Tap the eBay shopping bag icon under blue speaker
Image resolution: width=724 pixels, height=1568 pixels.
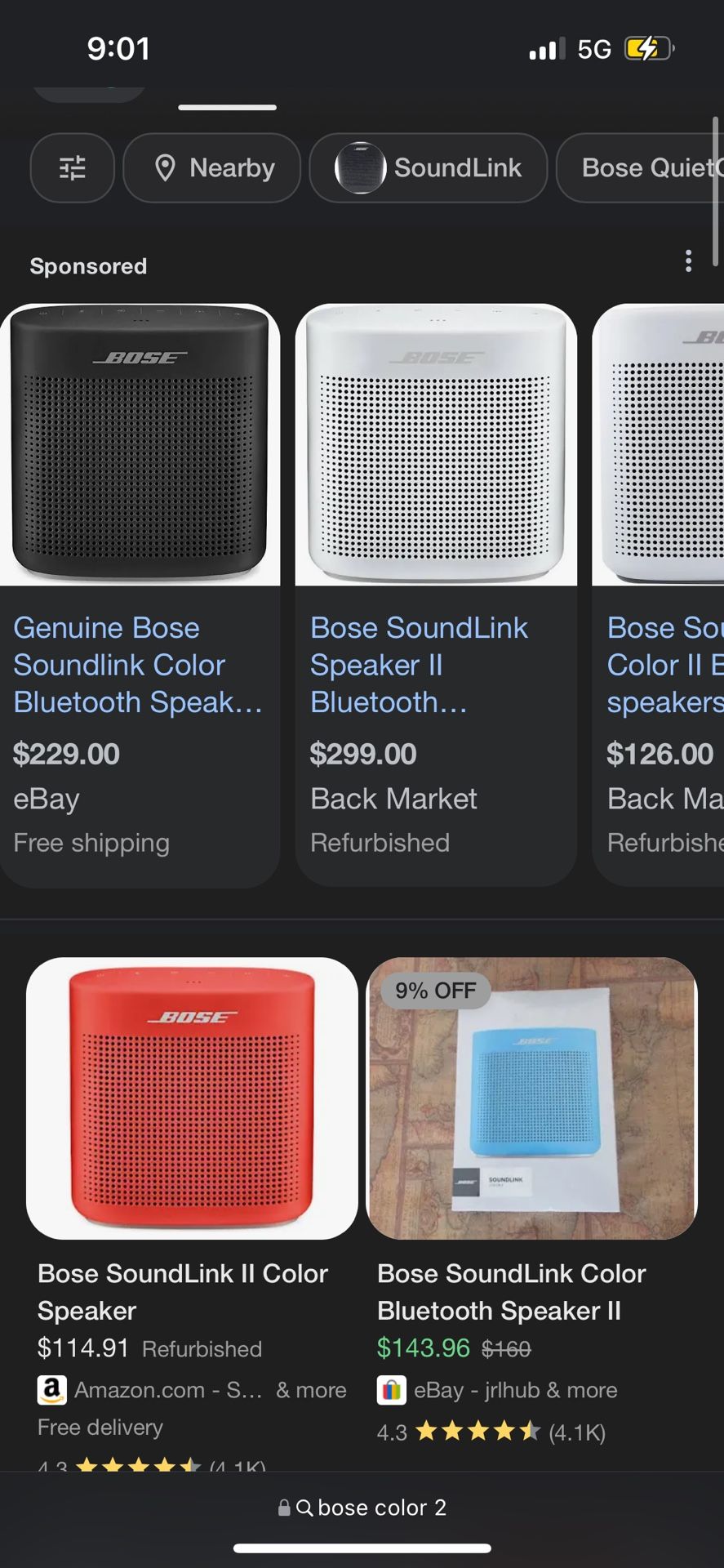tap(391, 1390)
